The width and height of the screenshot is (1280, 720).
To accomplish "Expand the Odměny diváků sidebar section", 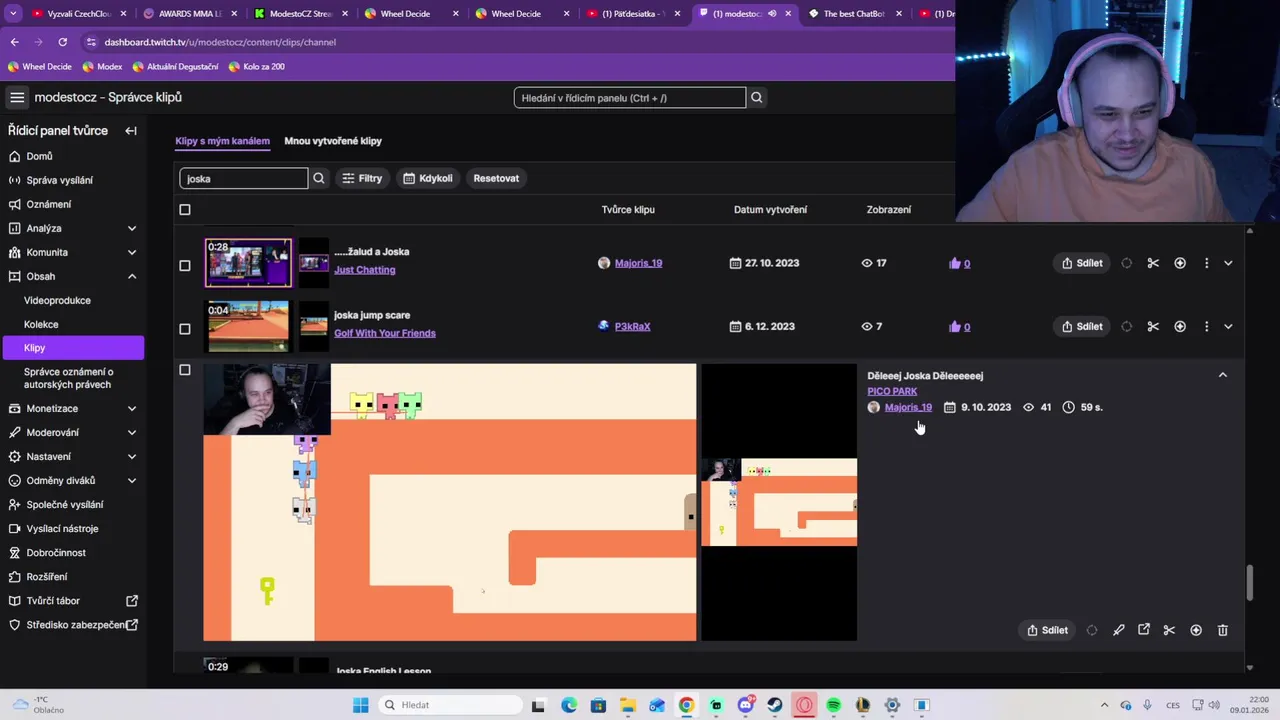I will [x=132, y=480].
